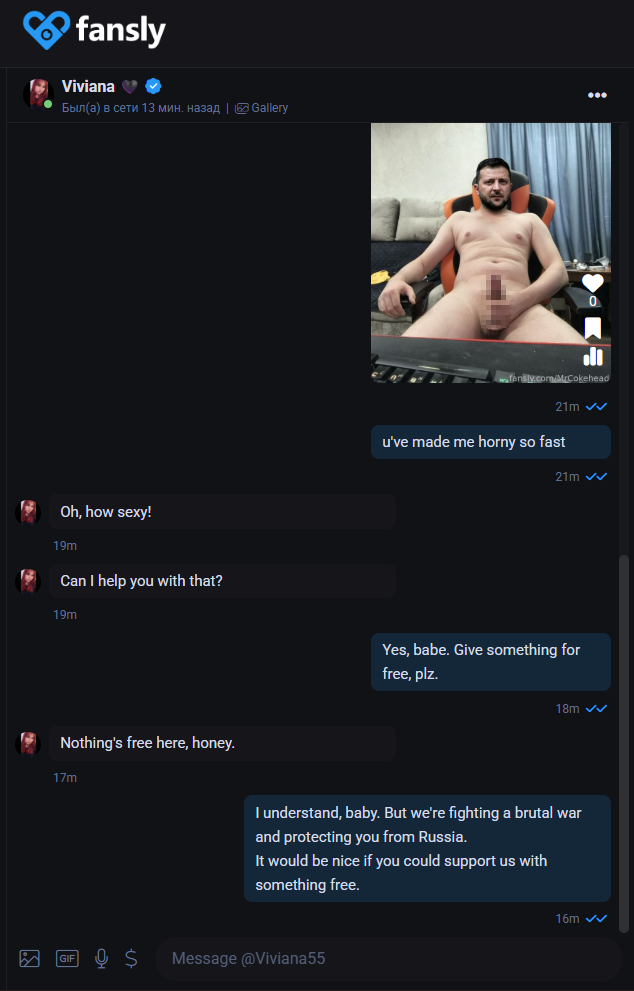Start a voice message with the microphone icon
The width and height of the screenshot is (634, 991).
(101, 958)
